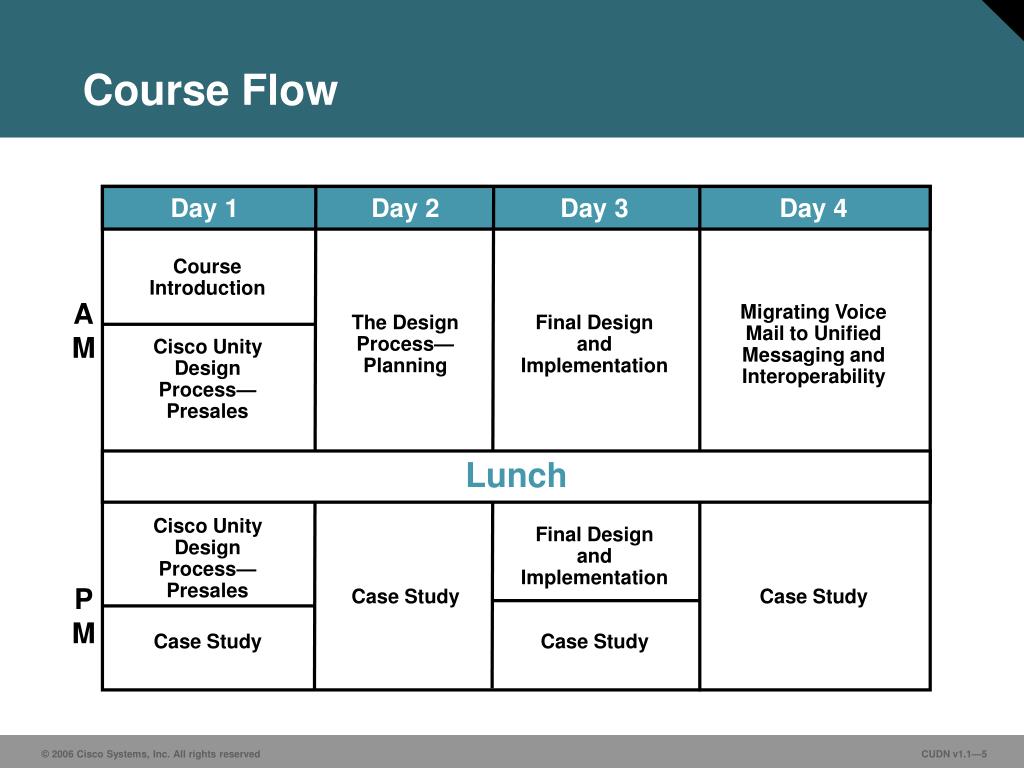
Task: Select the Day 3 column header
Action: point(596,208)
